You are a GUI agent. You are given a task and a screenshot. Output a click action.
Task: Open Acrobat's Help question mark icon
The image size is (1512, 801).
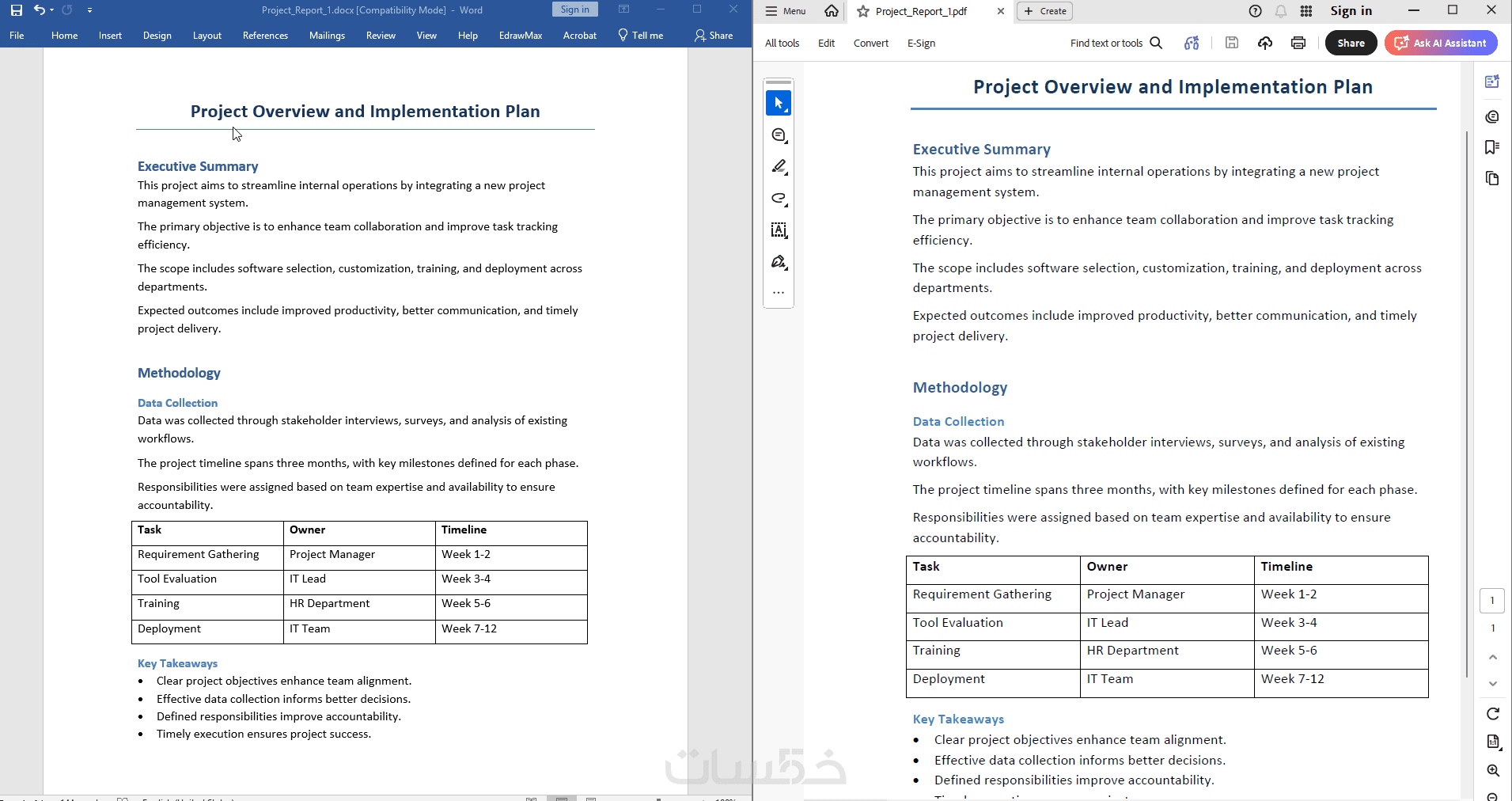tap(1256, 11)
